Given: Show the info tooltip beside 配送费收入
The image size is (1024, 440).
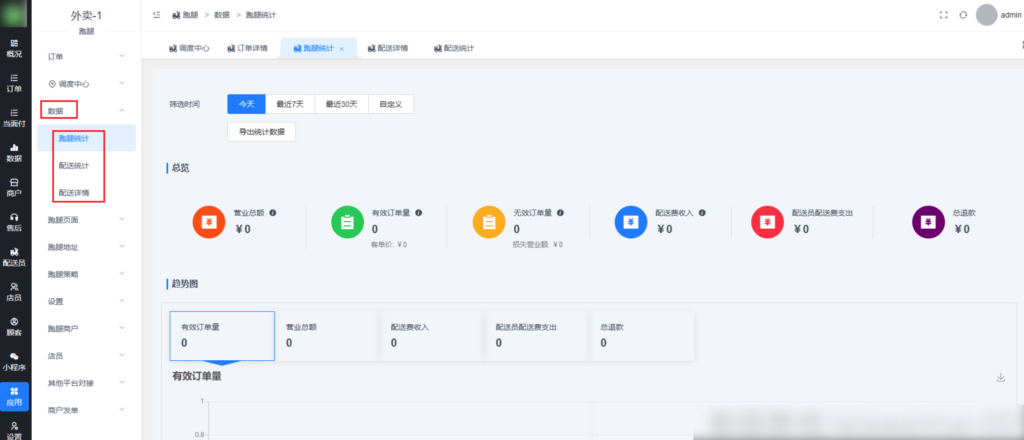Looking at the screenshot, I should [x=703, y=213].
